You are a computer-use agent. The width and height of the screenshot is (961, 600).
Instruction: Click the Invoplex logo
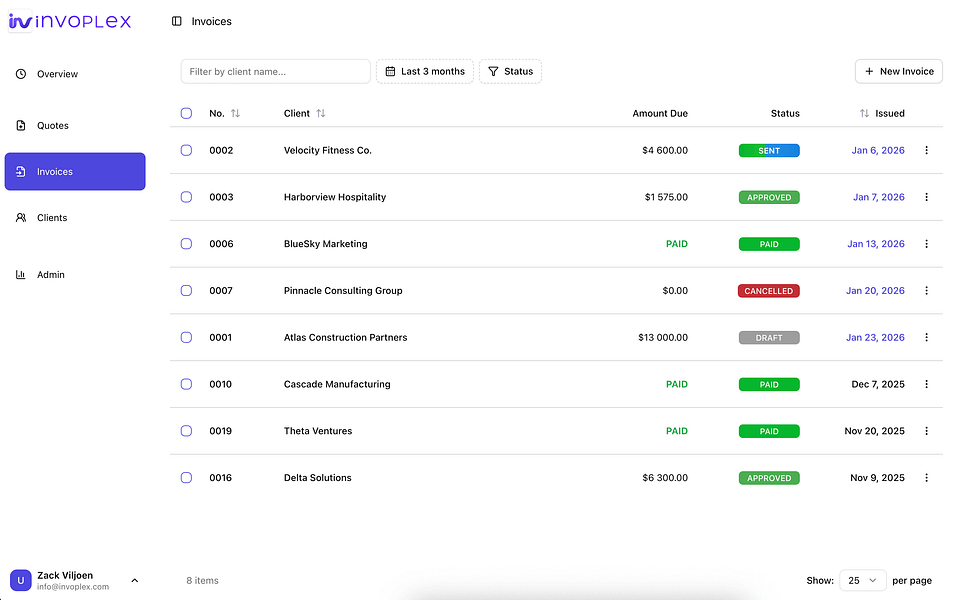69,21
